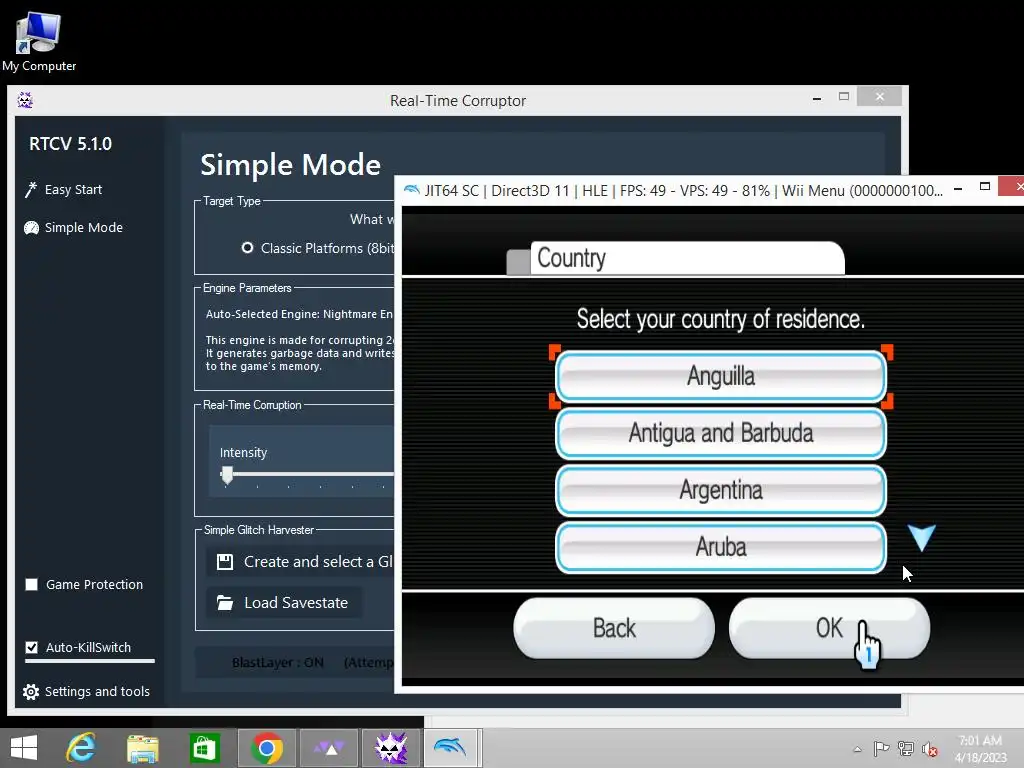Open the Windows Start button
Image resolution: width=1024 pixels, height=768 pixels.
[x=24, y=748]
